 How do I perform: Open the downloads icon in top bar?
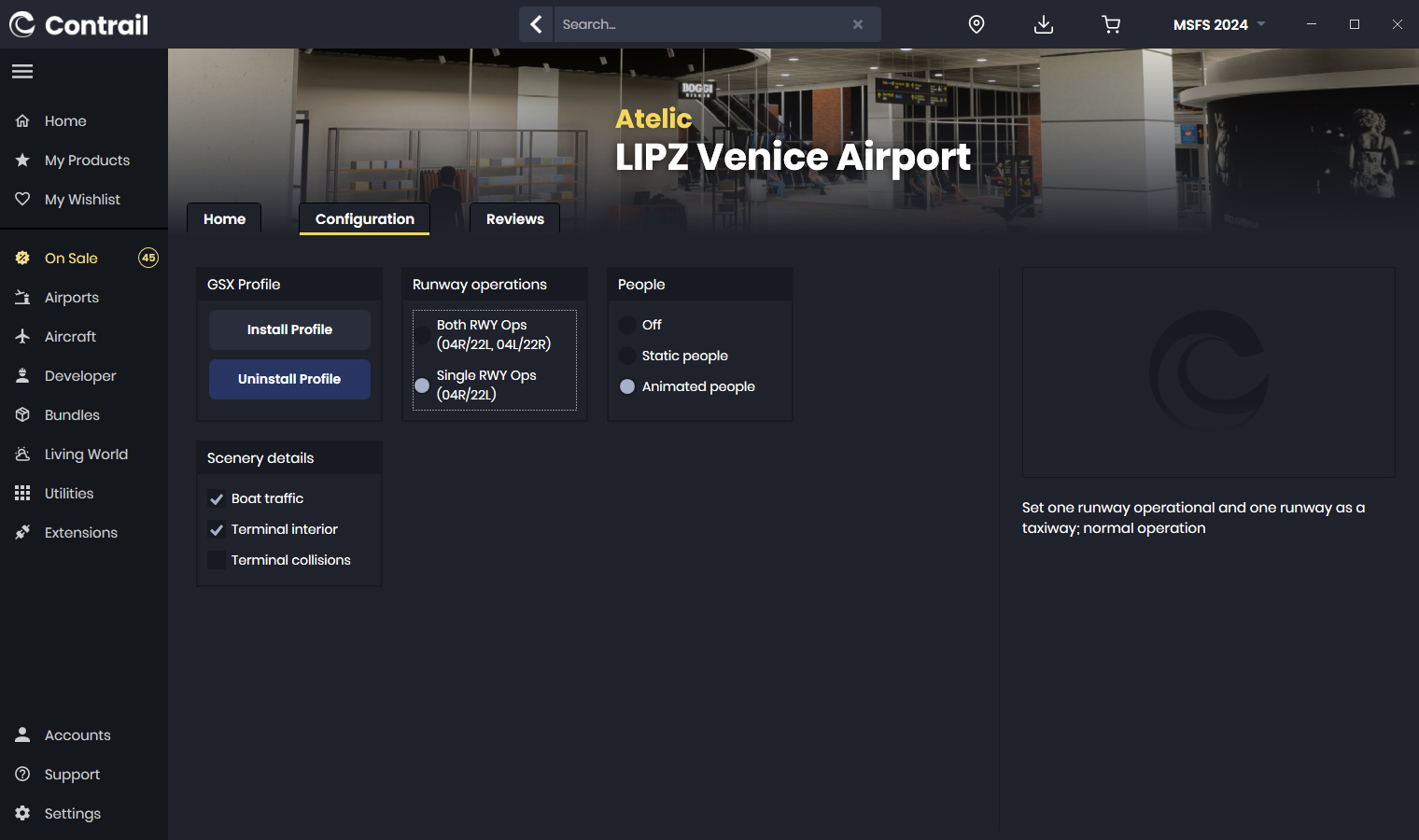tap(1044, 24)
